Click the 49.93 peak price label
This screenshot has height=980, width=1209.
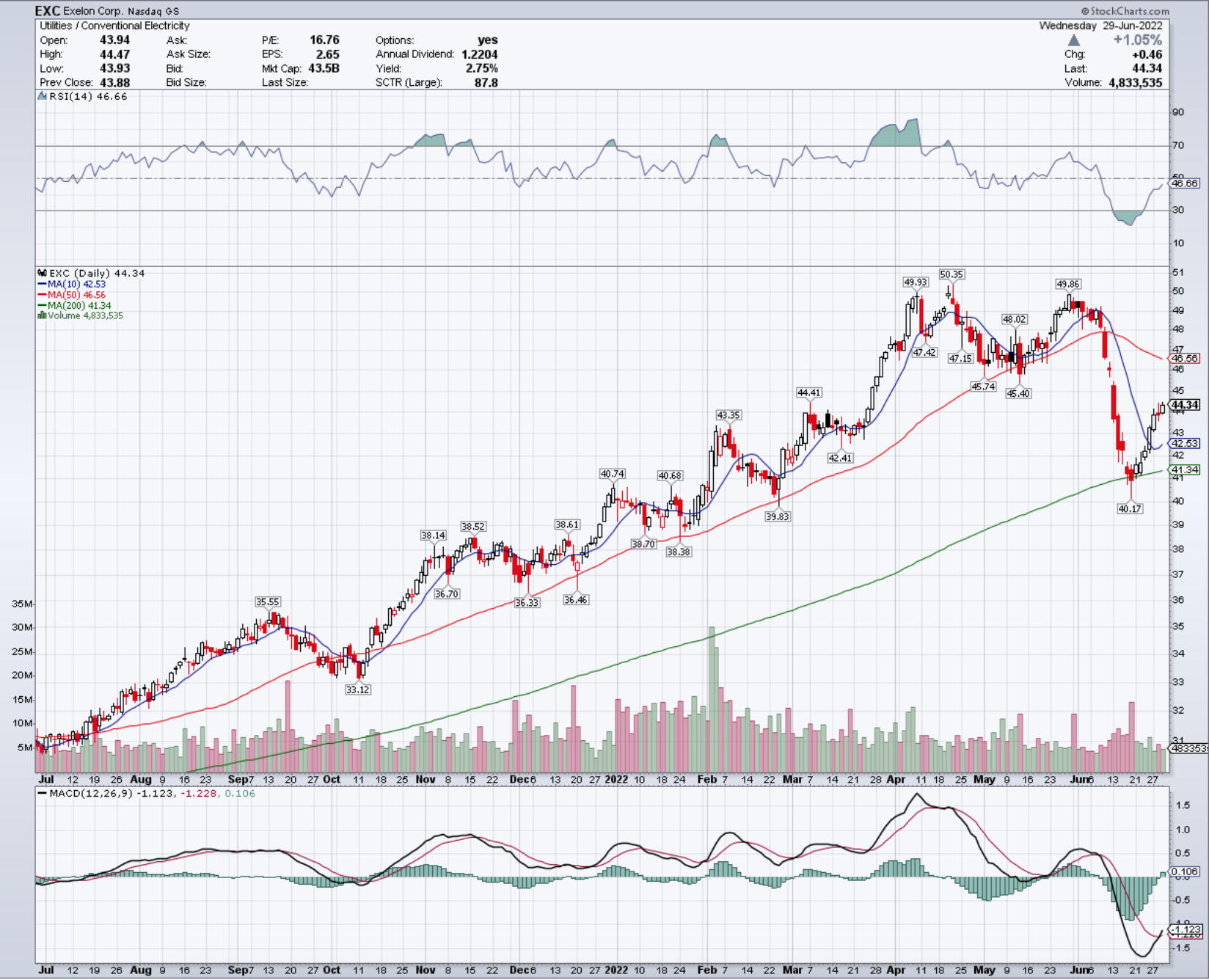coord(916,282)
